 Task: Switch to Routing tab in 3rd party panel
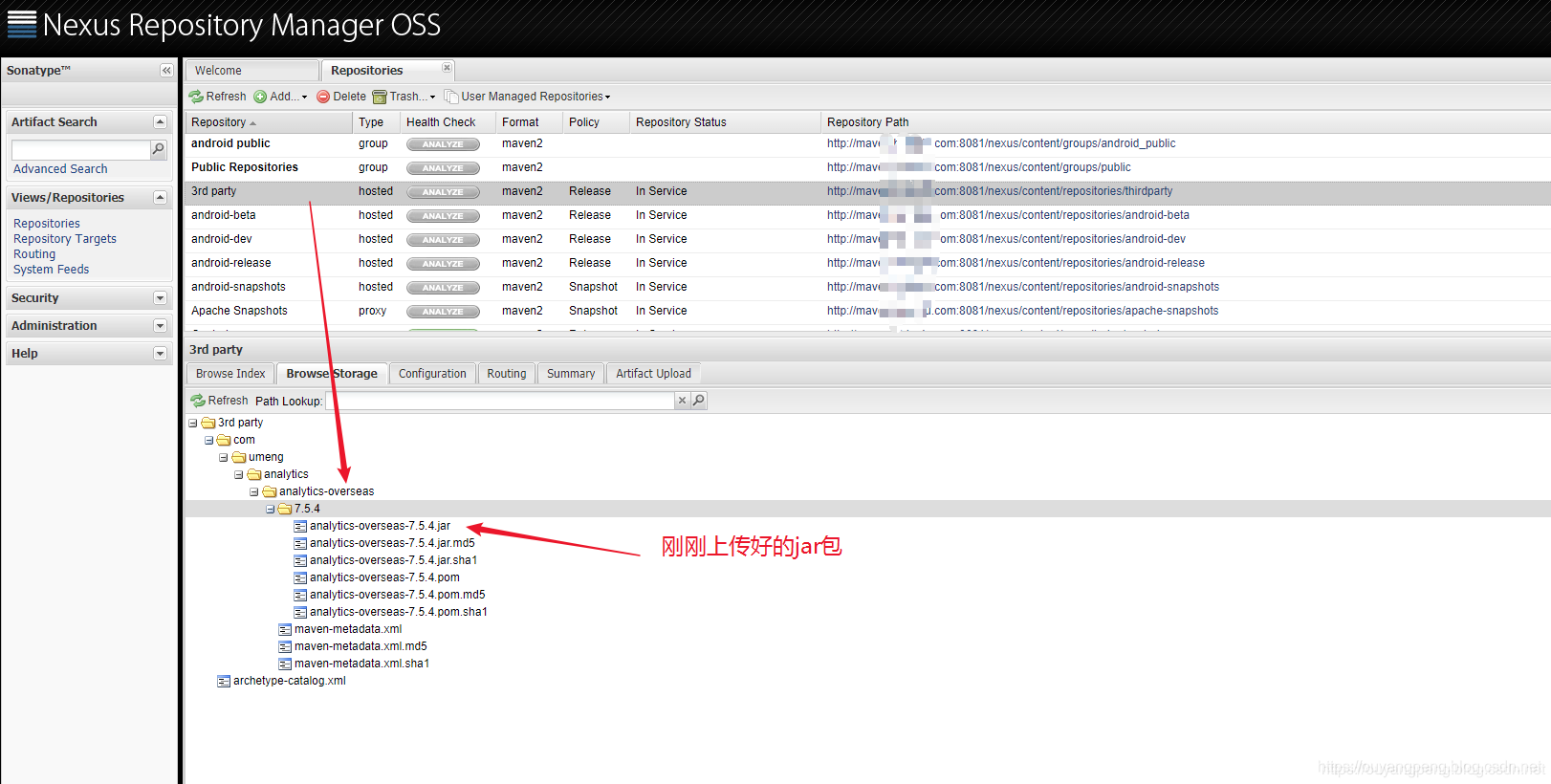pyautogui.click(x=506, y=374)
